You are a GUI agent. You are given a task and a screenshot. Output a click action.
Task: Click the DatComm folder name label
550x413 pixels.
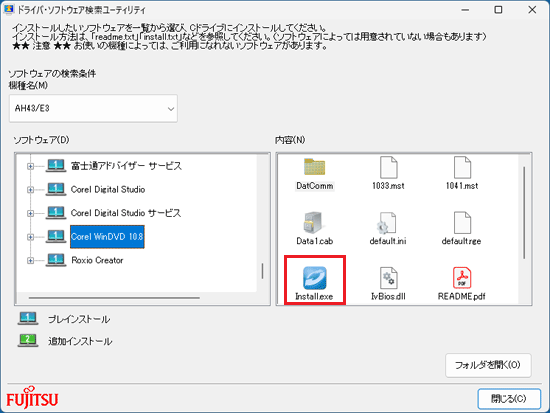[x=315, y=186]
